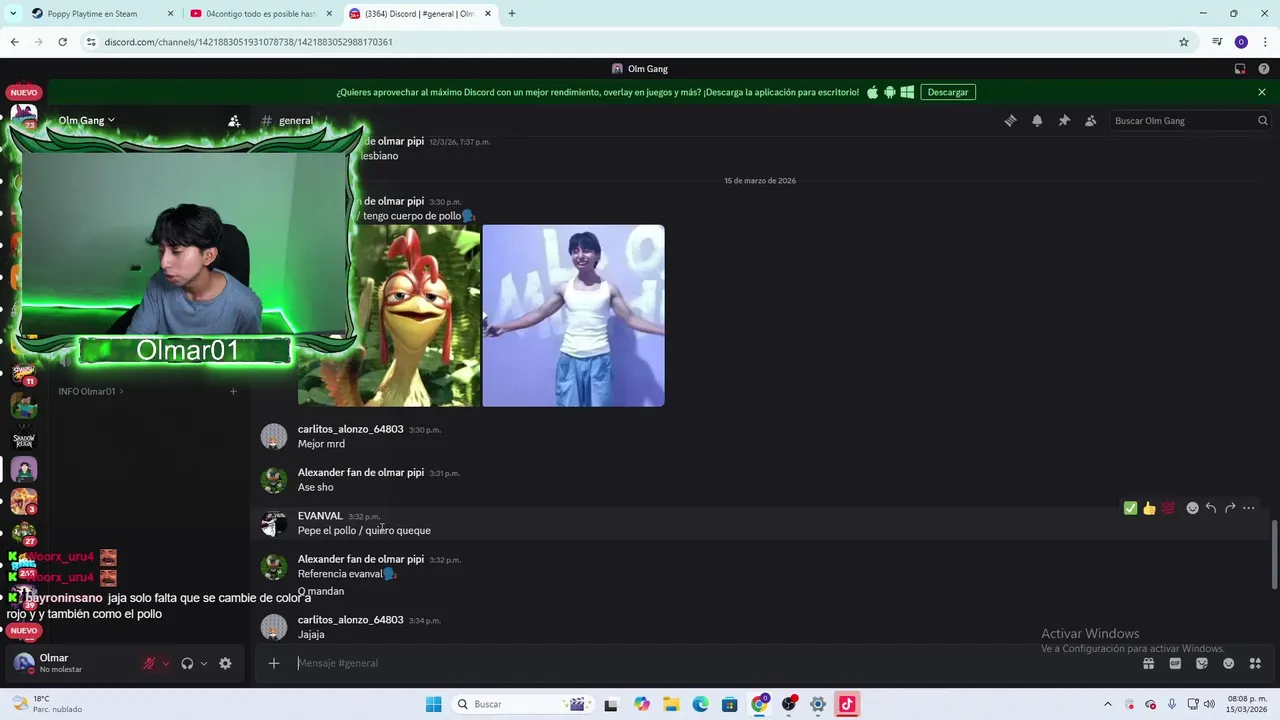
Task: Go back in browser history
Action: pos(14,42)
